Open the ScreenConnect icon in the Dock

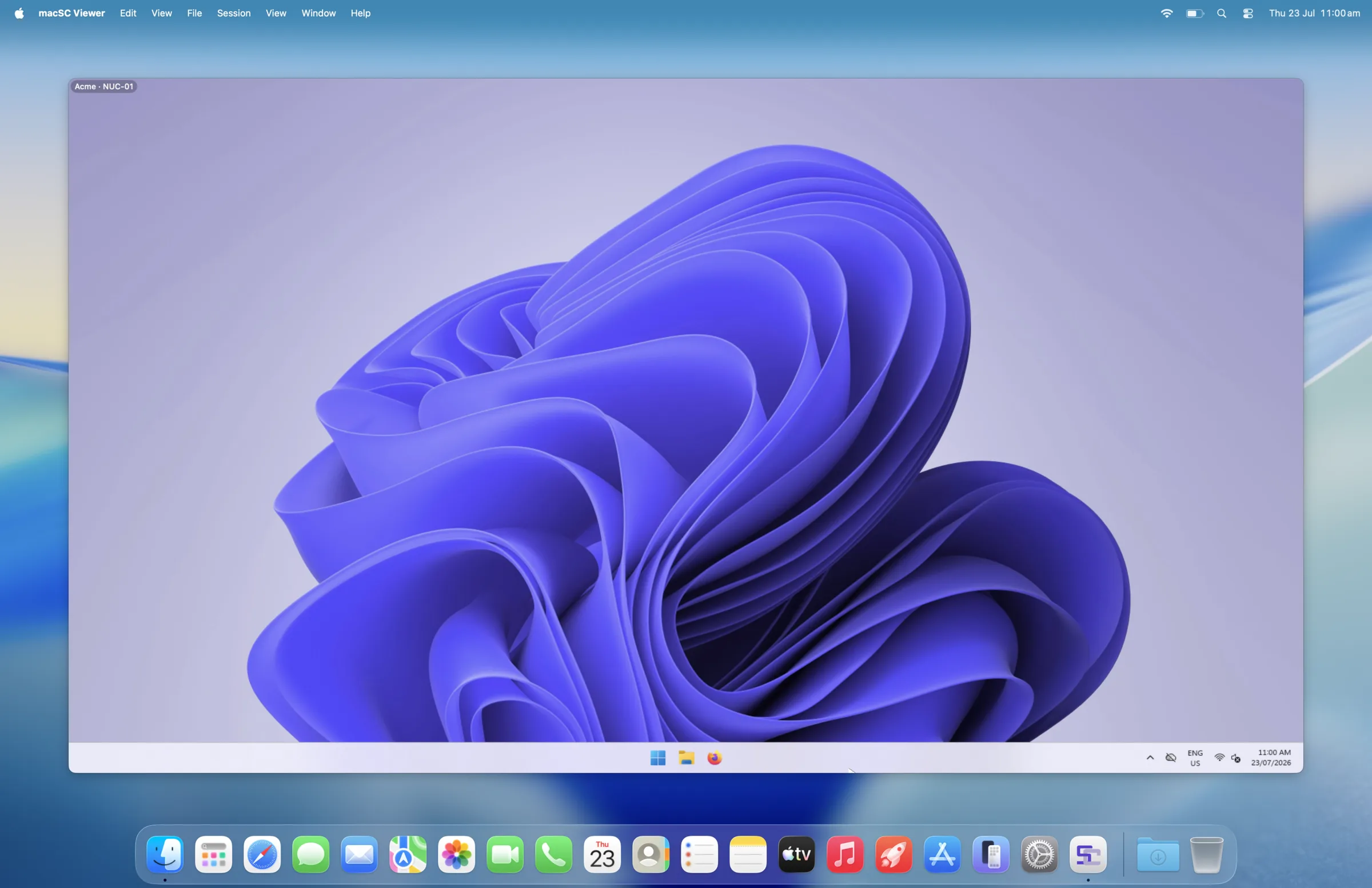pyautogui.click(x=1088, y=854)
